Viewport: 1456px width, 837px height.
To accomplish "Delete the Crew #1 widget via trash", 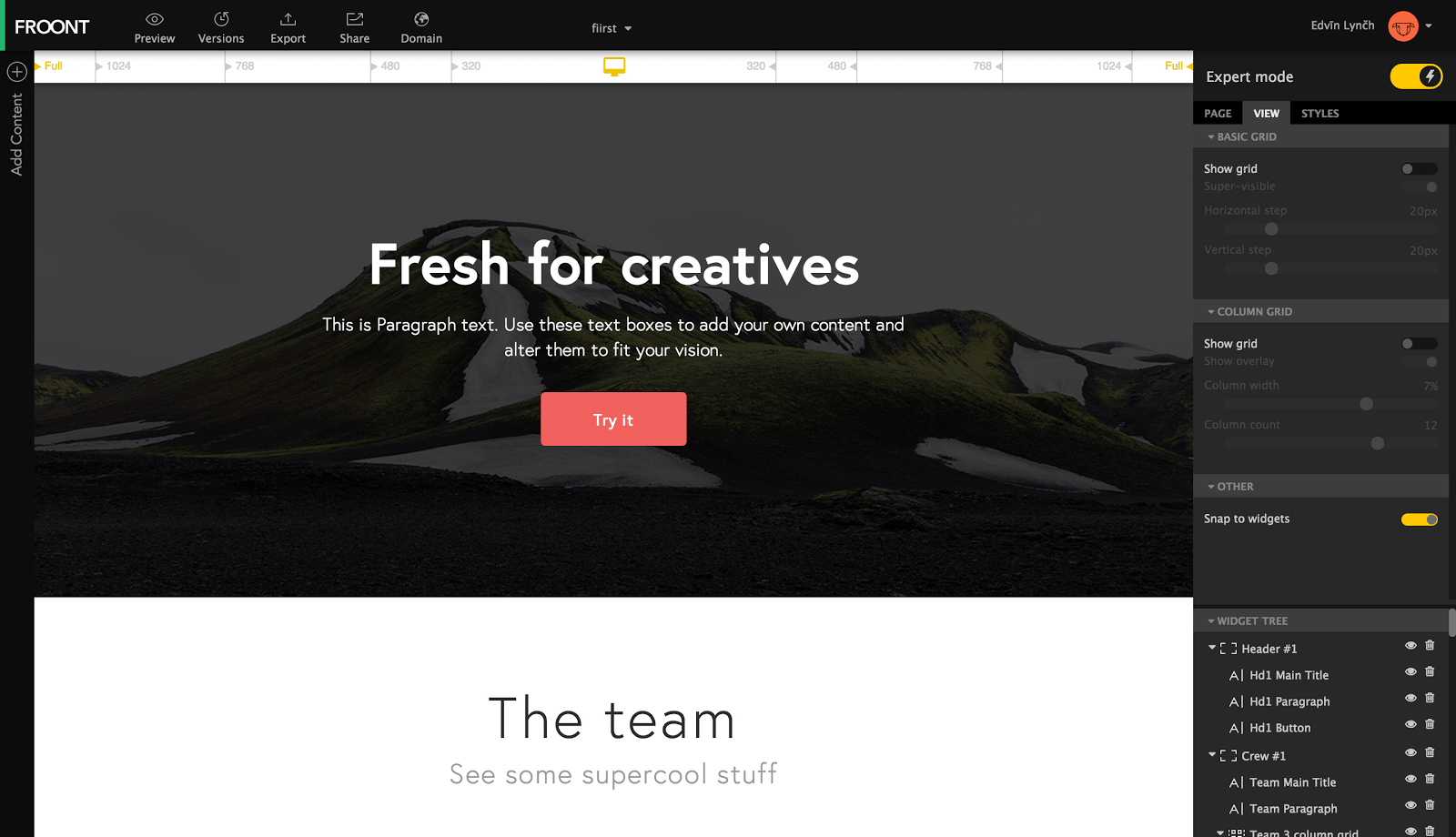I will (1430, 752).
